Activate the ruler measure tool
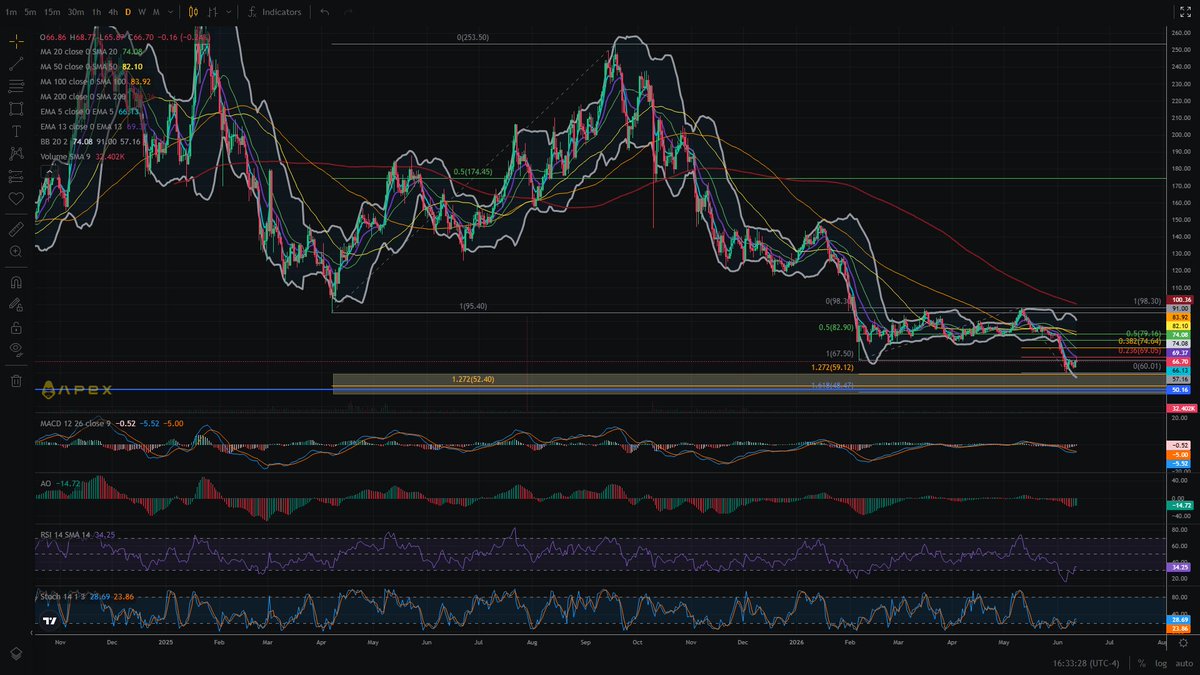This screenshot has width=1200, height=675. pos(16,229)
